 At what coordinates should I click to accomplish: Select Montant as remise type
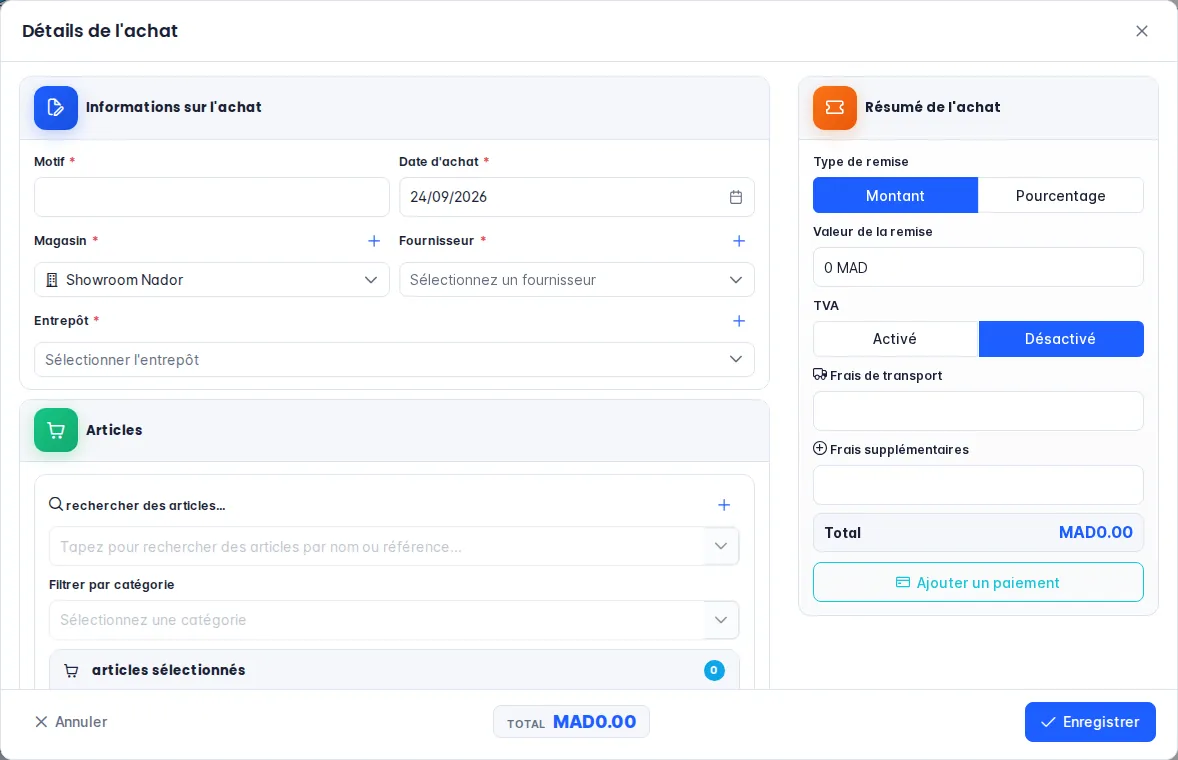click(896, 195)
